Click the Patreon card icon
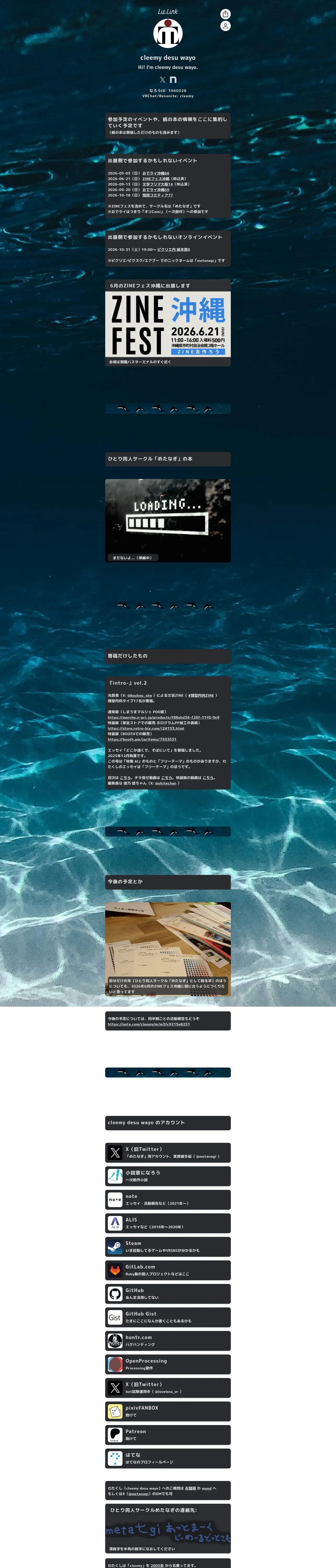Screen dimensions: 336x1568 [115, 1435]
